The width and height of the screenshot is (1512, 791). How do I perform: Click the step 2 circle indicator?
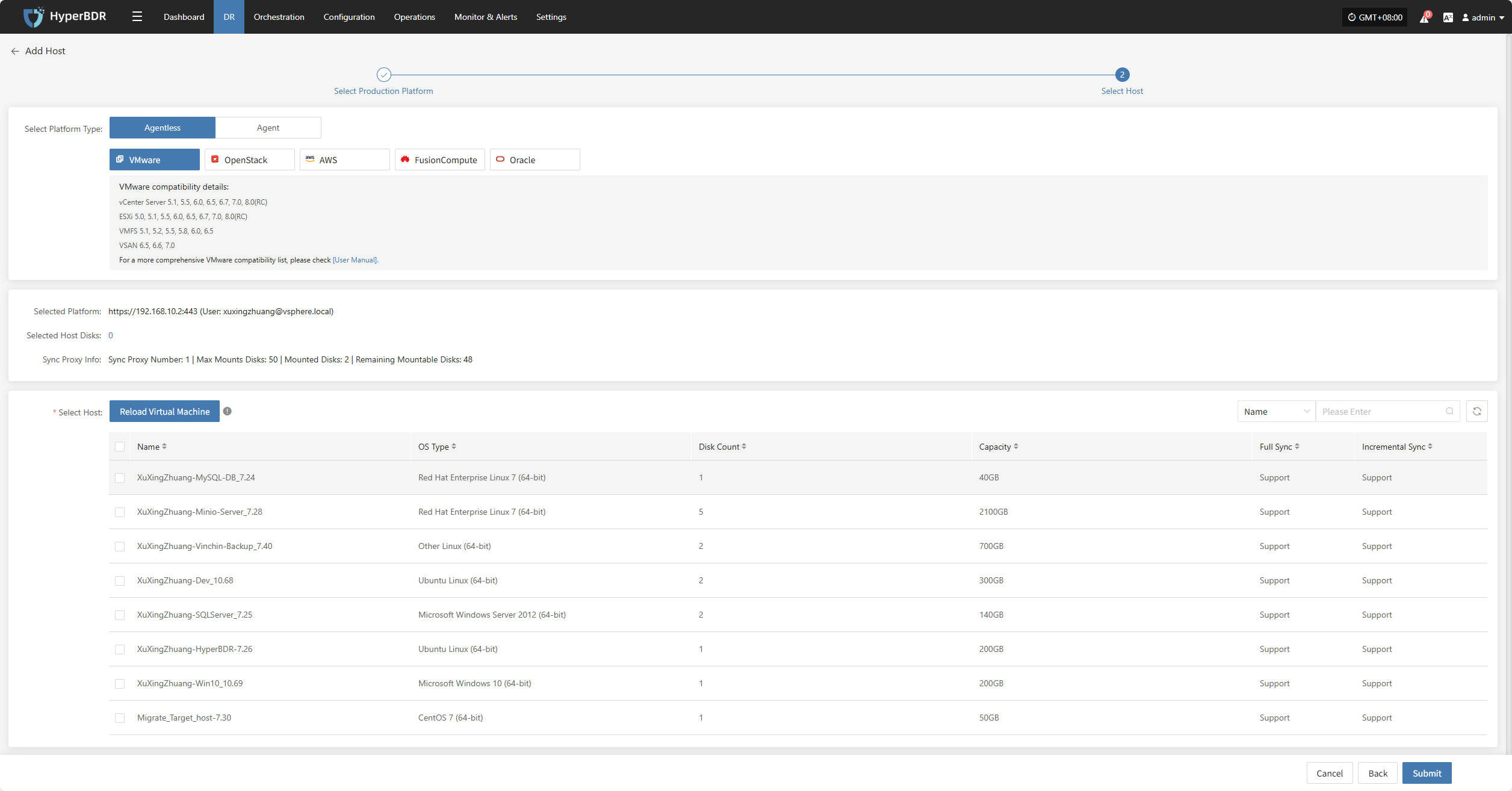click(1122, 75)
